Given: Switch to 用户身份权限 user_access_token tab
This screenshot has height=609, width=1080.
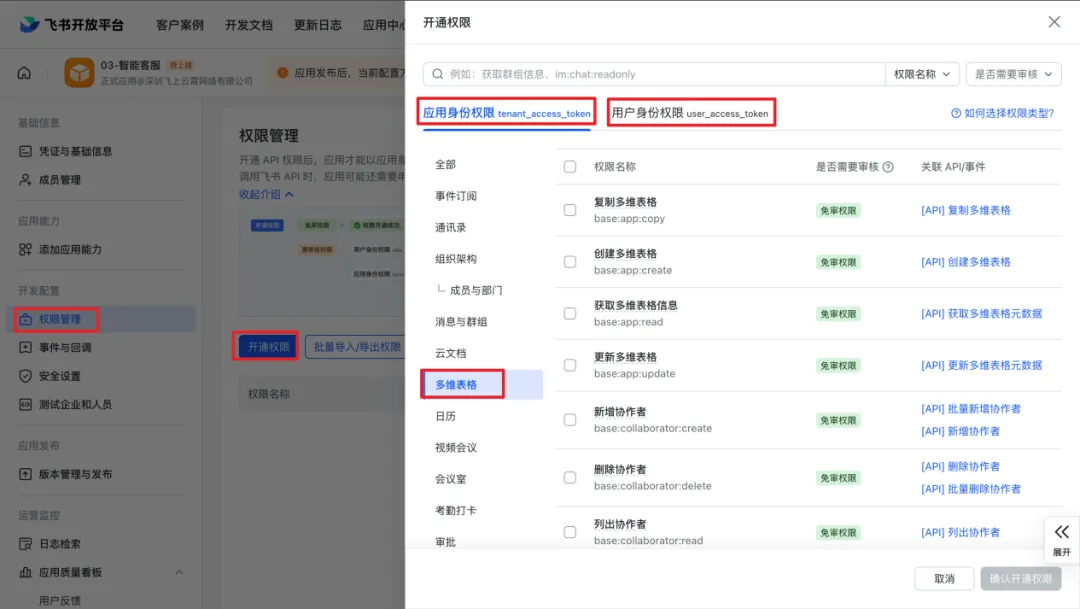Looking at the screenshot, I should [690, 113].
